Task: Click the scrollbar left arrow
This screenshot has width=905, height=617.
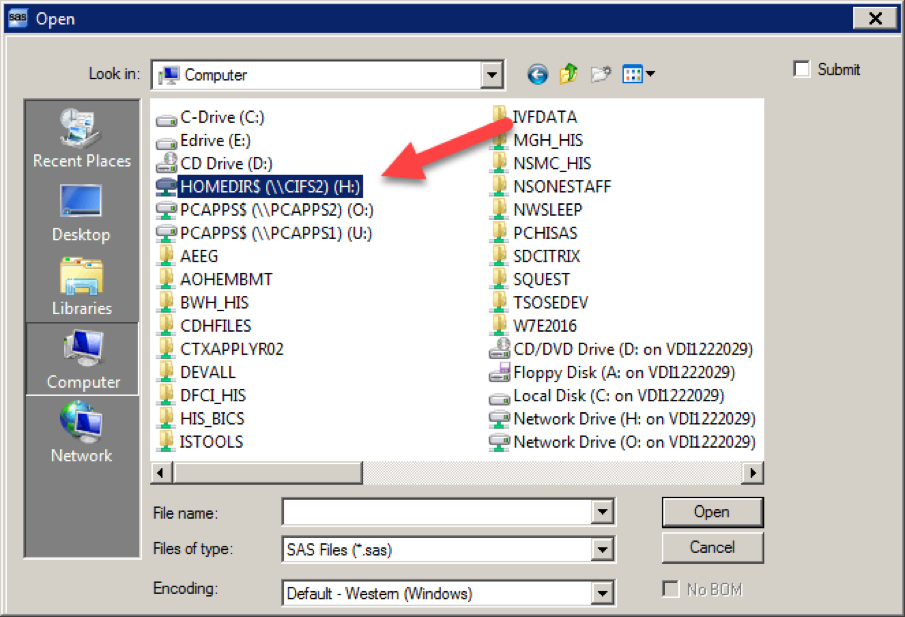Action: tap(161, 473)
